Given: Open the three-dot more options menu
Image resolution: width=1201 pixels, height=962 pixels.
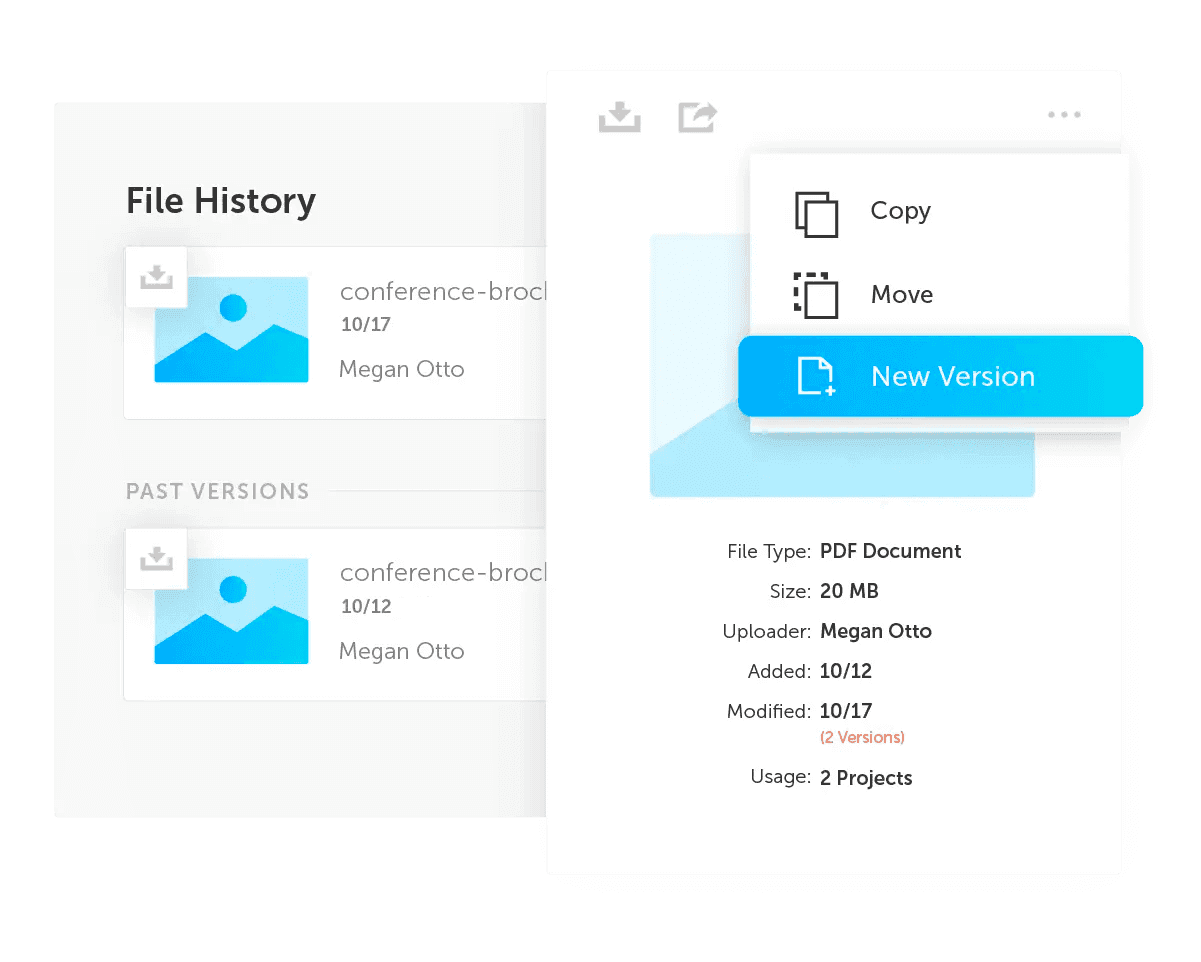Looking at the screenshot, I should coord(1064,115).
